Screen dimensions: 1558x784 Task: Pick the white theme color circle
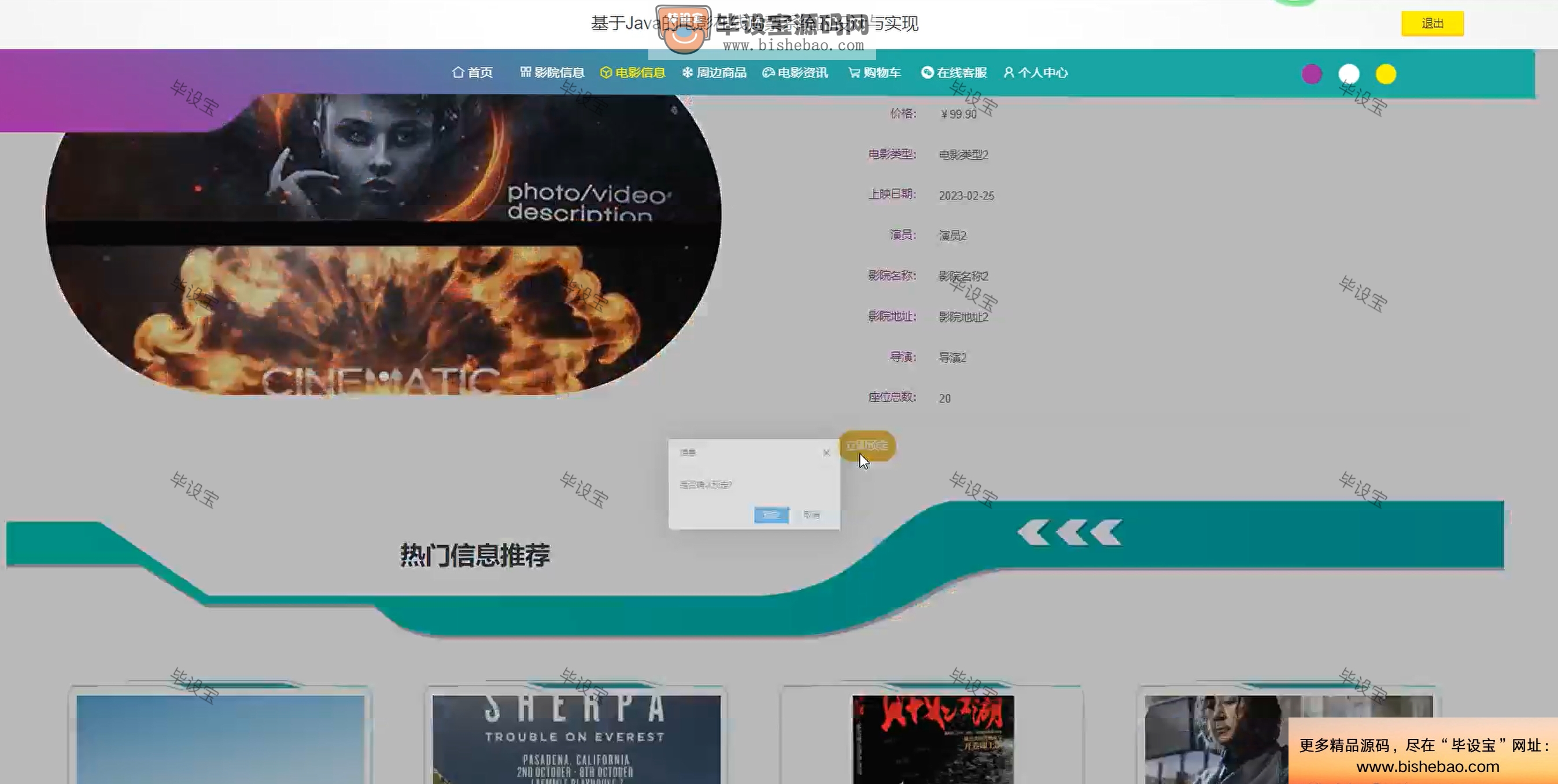click(x=1349, y=75)
